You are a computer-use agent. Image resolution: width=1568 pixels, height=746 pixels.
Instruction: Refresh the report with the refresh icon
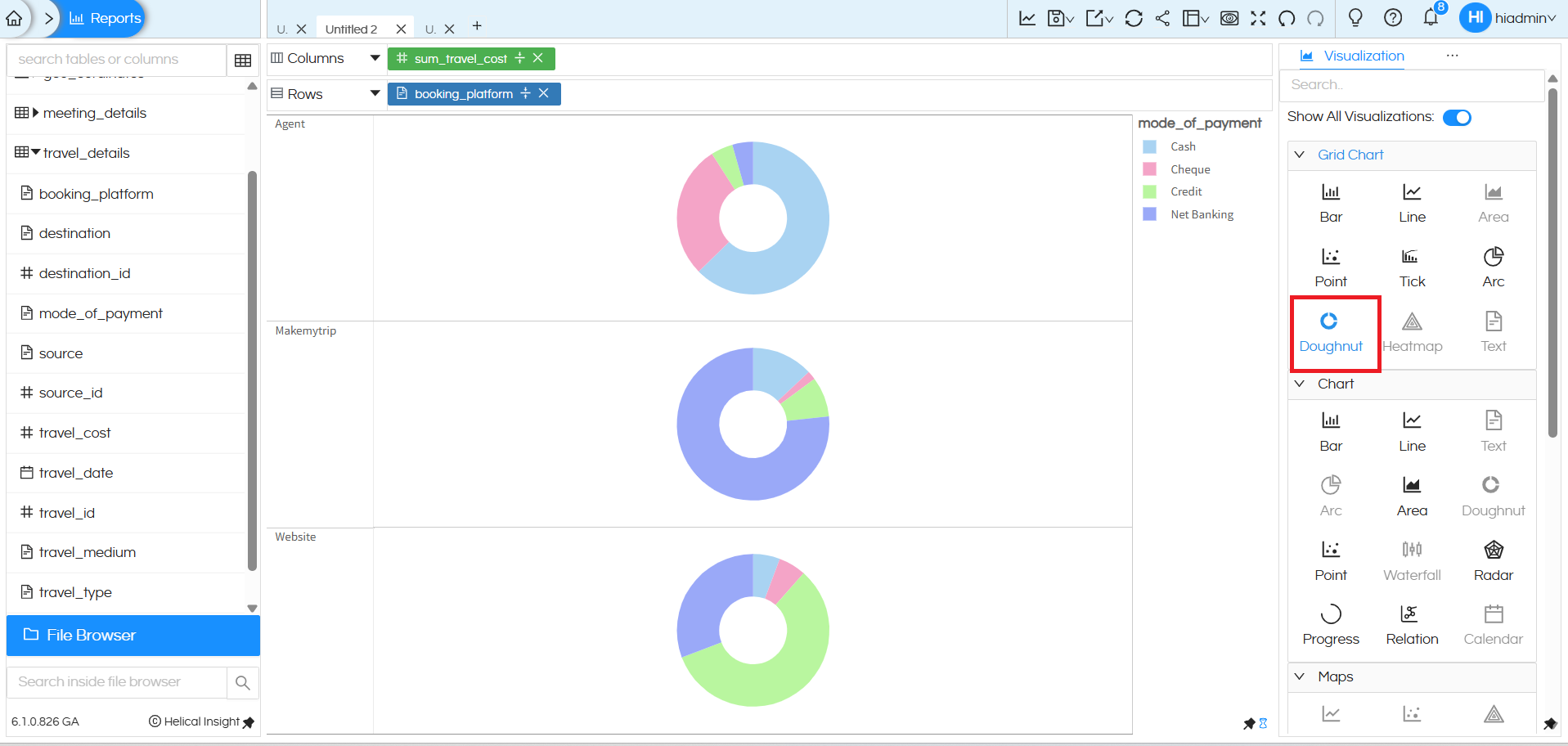coord(1134,17)
